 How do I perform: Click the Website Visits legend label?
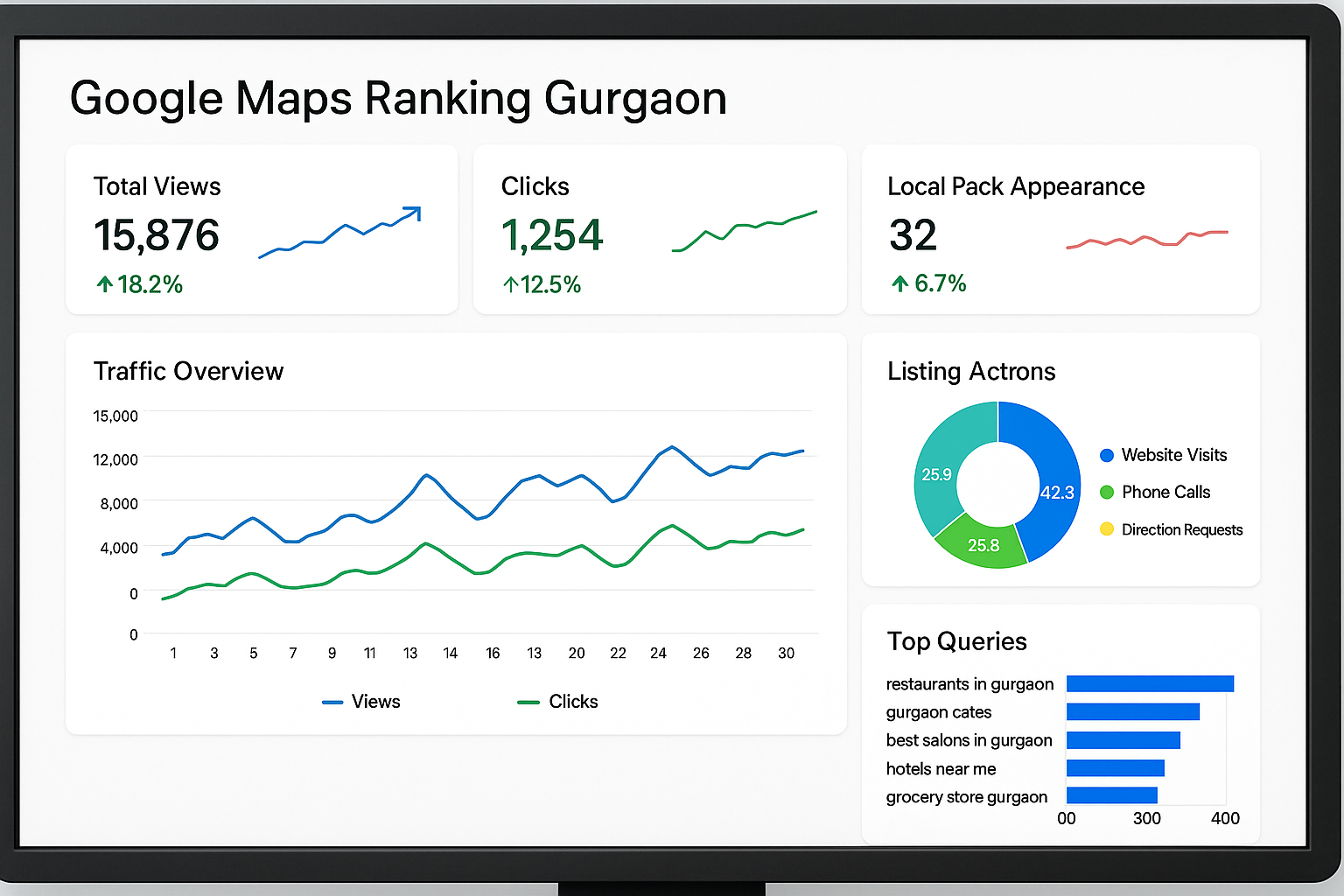[1174, 455]
